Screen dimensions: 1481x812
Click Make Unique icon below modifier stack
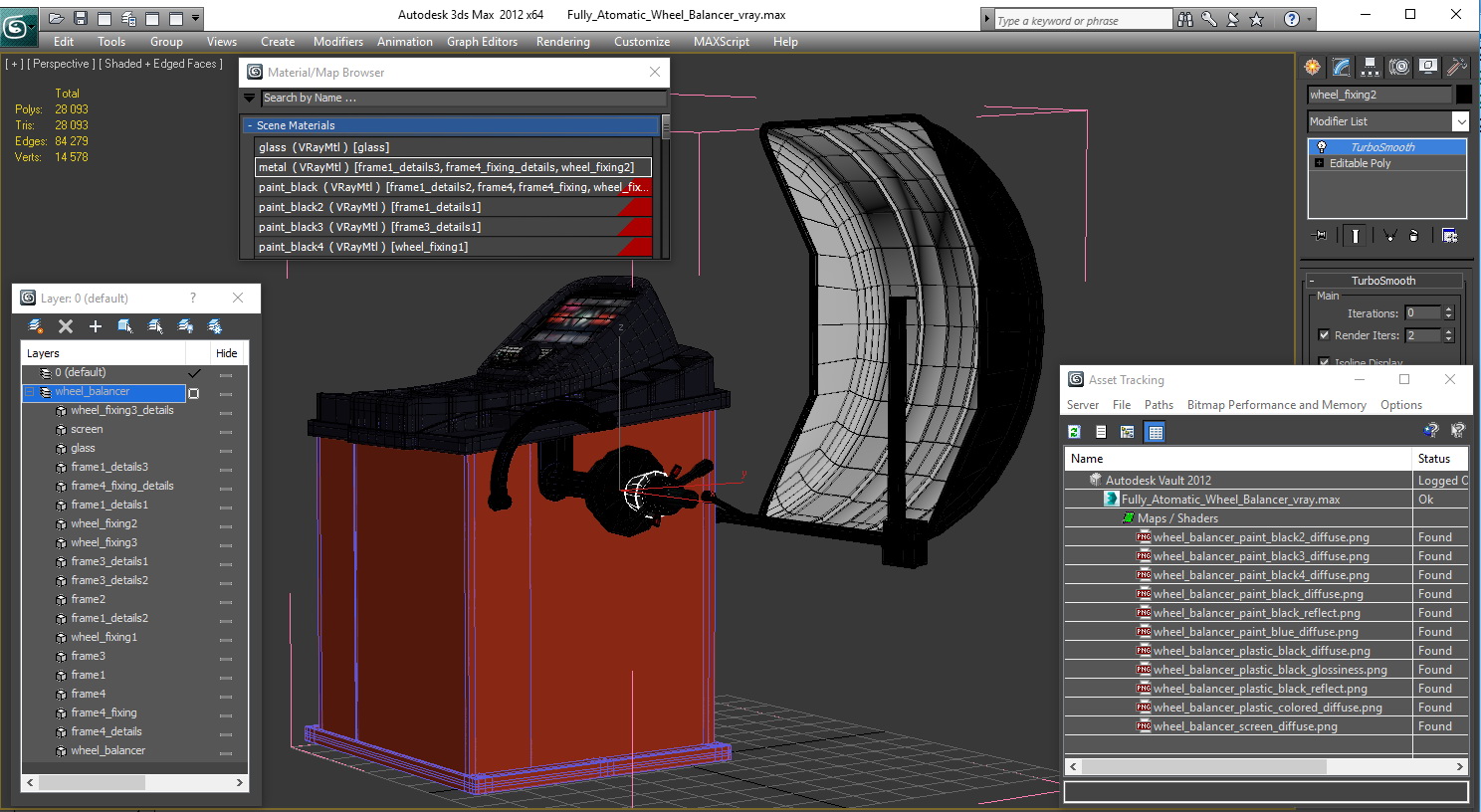[1389, 236]
